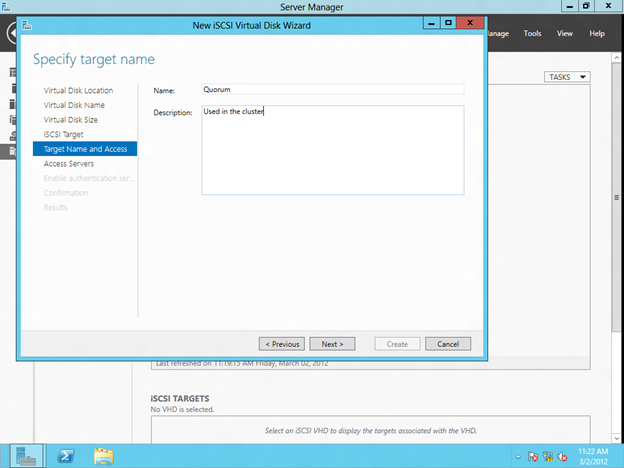Click the network status tray icon
Viewport: 624px width, 468px height.
click(548, 457)
